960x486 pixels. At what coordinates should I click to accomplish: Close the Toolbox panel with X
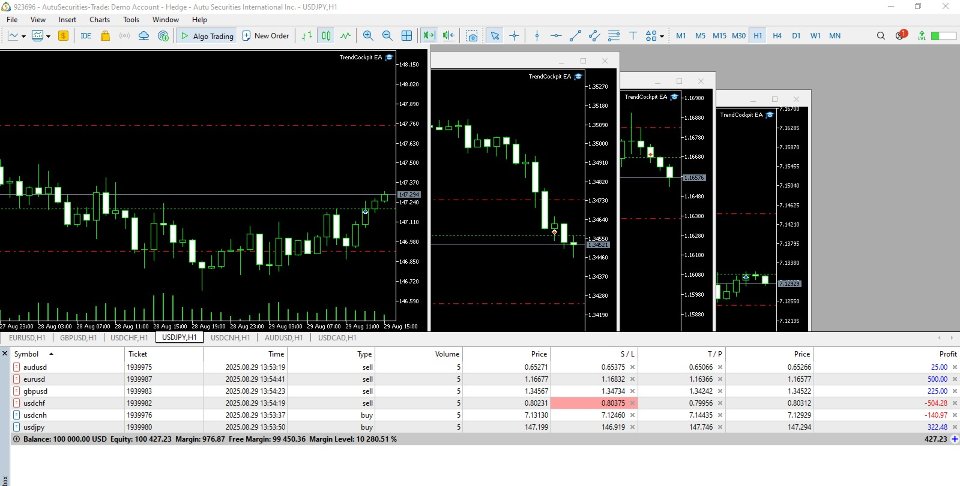[x=4, y=354]
